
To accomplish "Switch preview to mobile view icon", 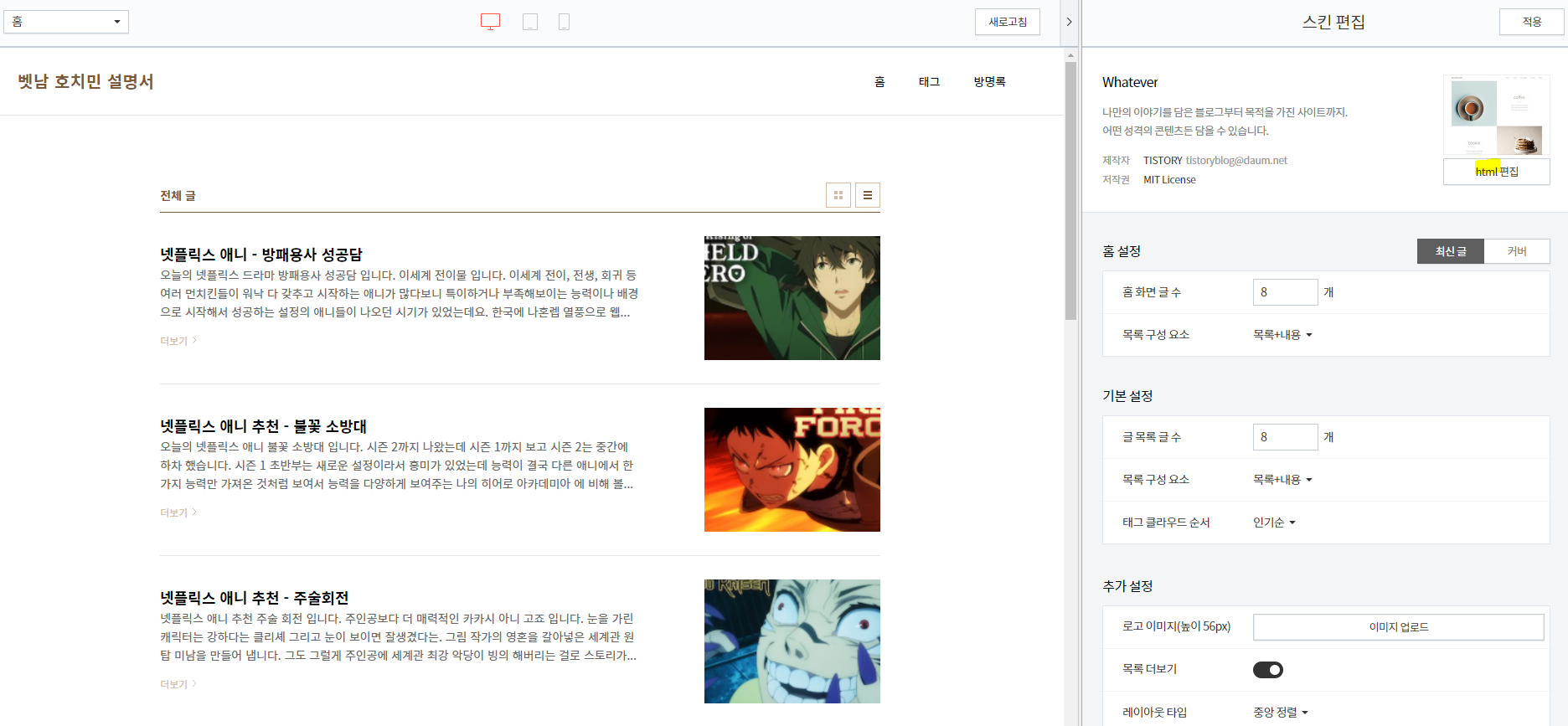I will 564,22.
